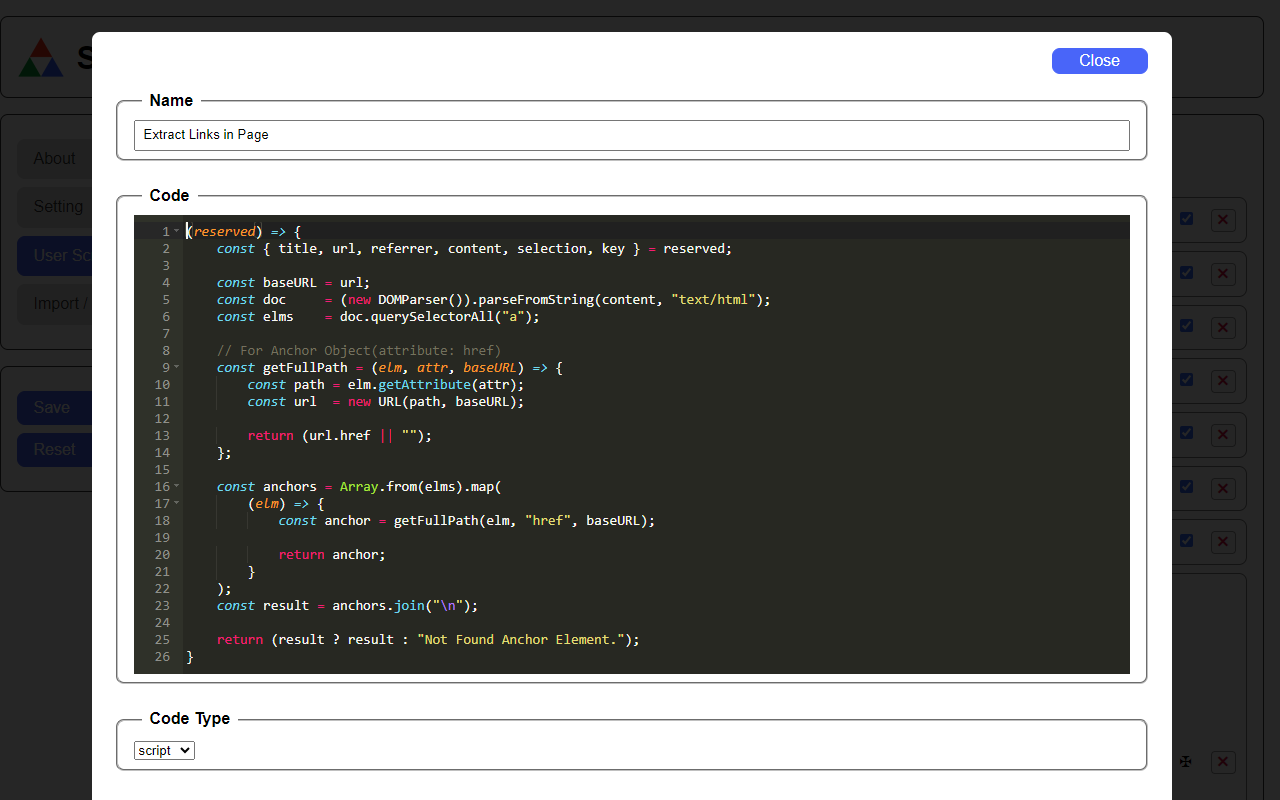1280x800 pixels.
Task: Open the About tab in the background page
Action: click(55, 158)
